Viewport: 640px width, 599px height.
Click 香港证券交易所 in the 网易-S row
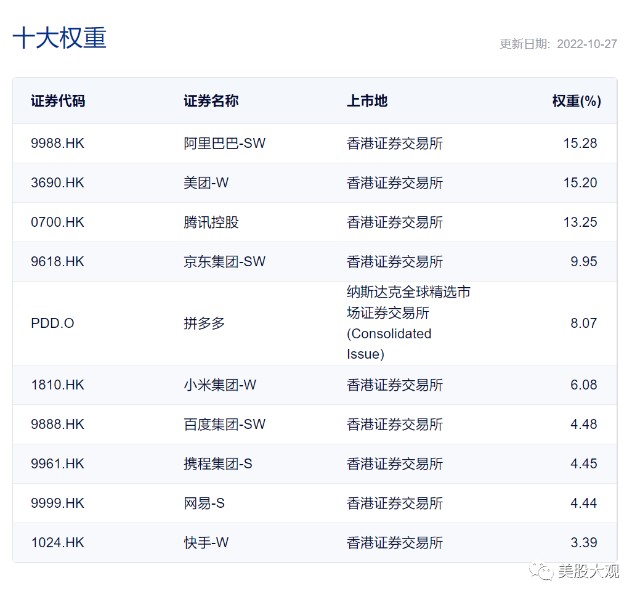tap(395, 503)
